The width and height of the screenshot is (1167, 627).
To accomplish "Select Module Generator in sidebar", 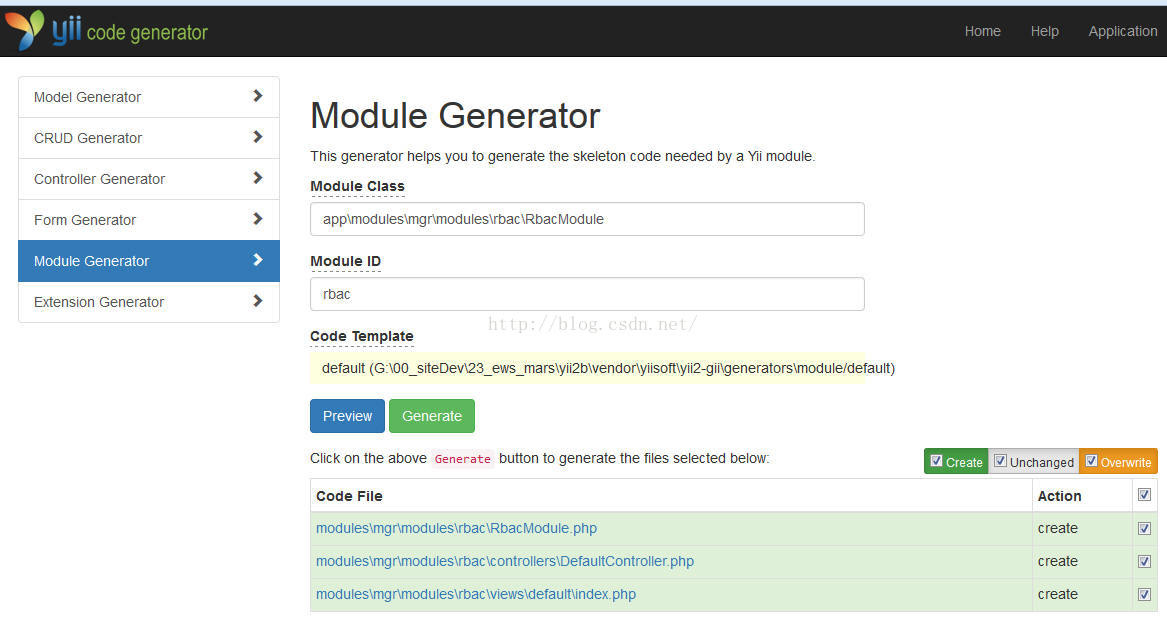I will (x=149, y=261).
